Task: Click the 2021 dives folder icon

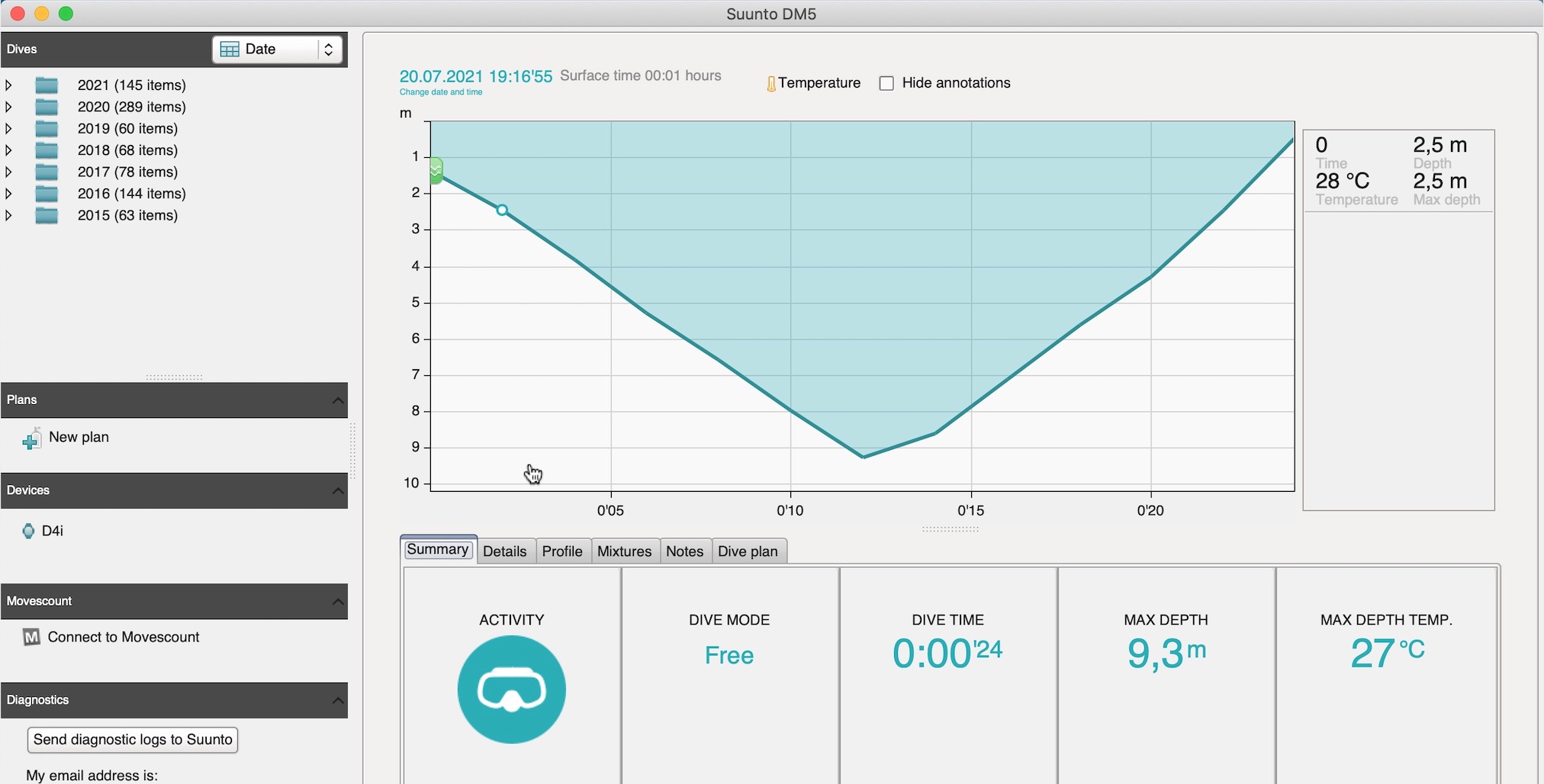Action: pos(47,85)
